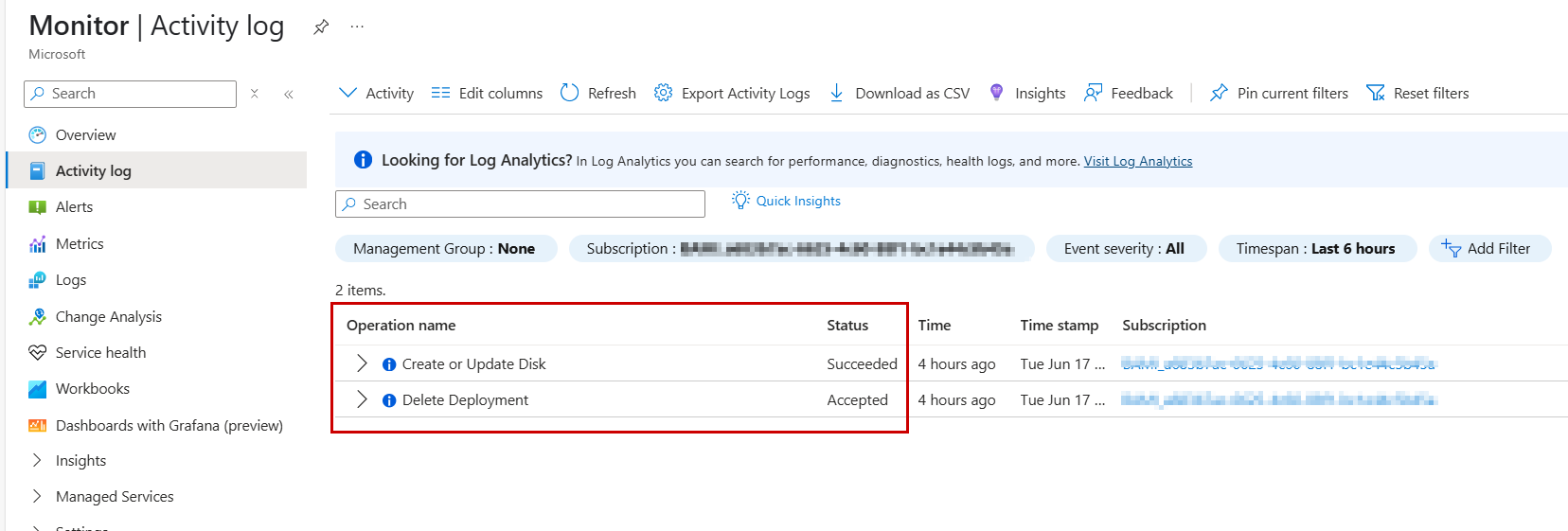Click the Alerts icon in sidebar

click(37, 206)
